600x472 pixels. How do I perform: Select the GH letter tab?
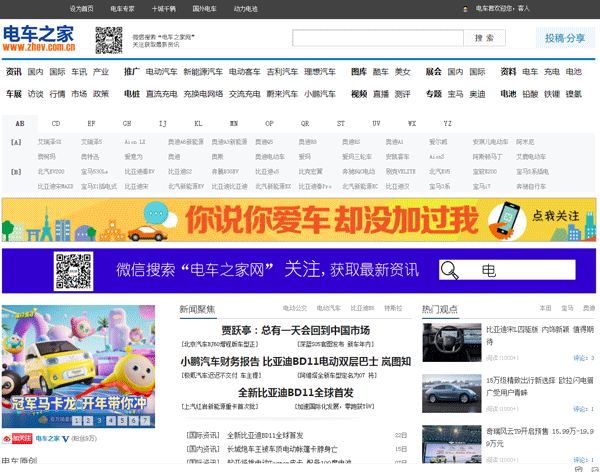[x=127, y=123]
